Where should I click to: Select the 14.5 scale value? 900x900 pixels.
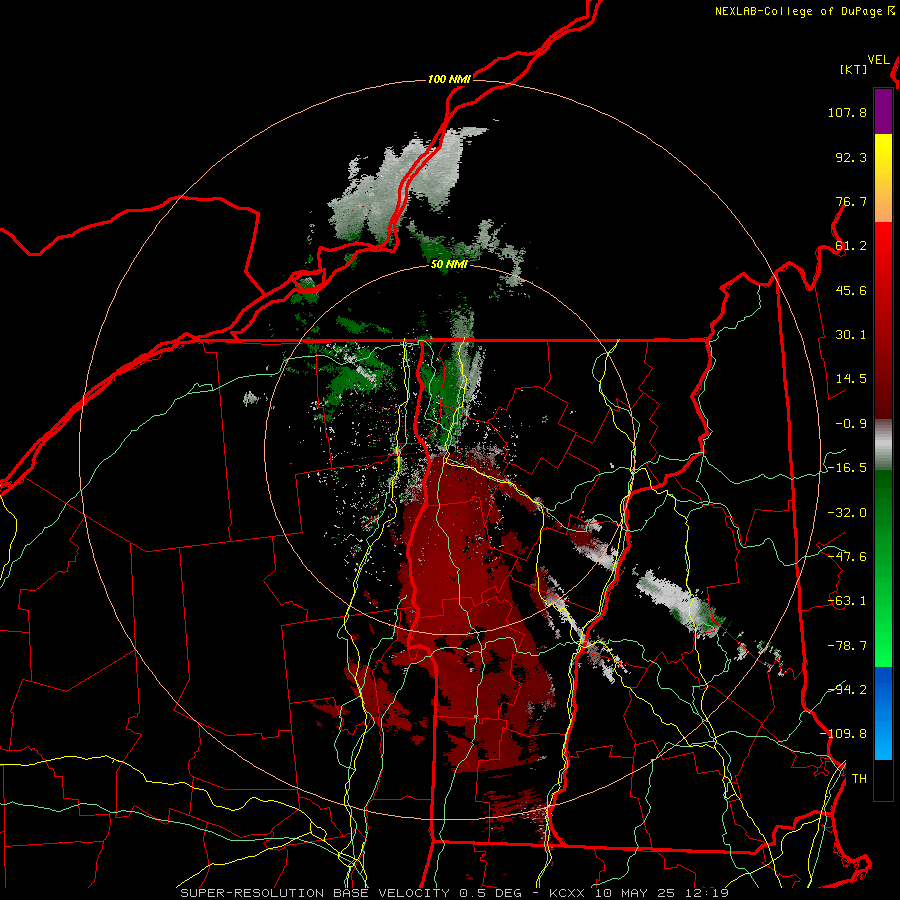point(851,379)
